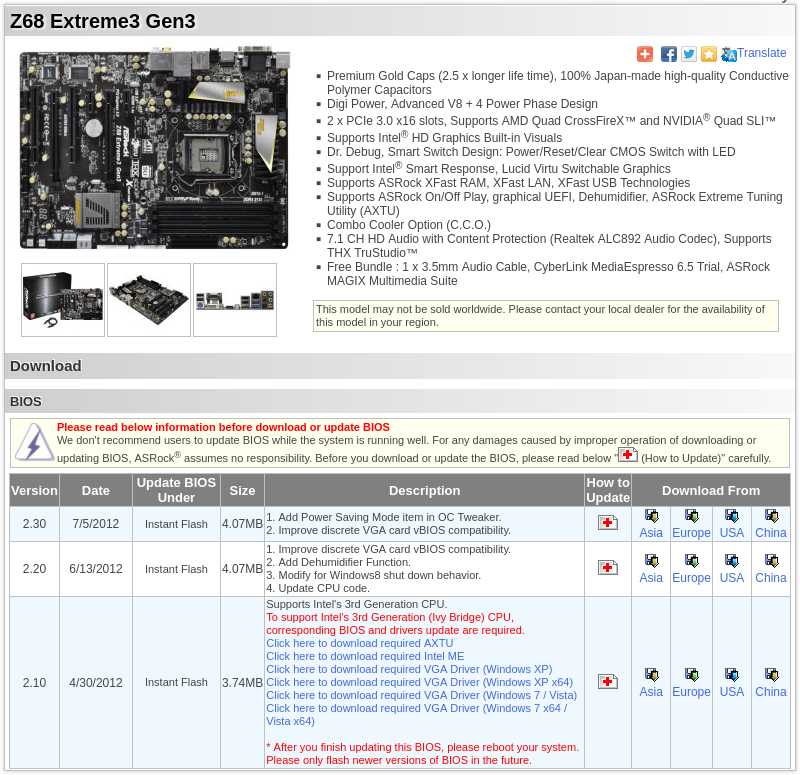
Task: Click Asia download icon for version 2.30
Action: [652, 516]
